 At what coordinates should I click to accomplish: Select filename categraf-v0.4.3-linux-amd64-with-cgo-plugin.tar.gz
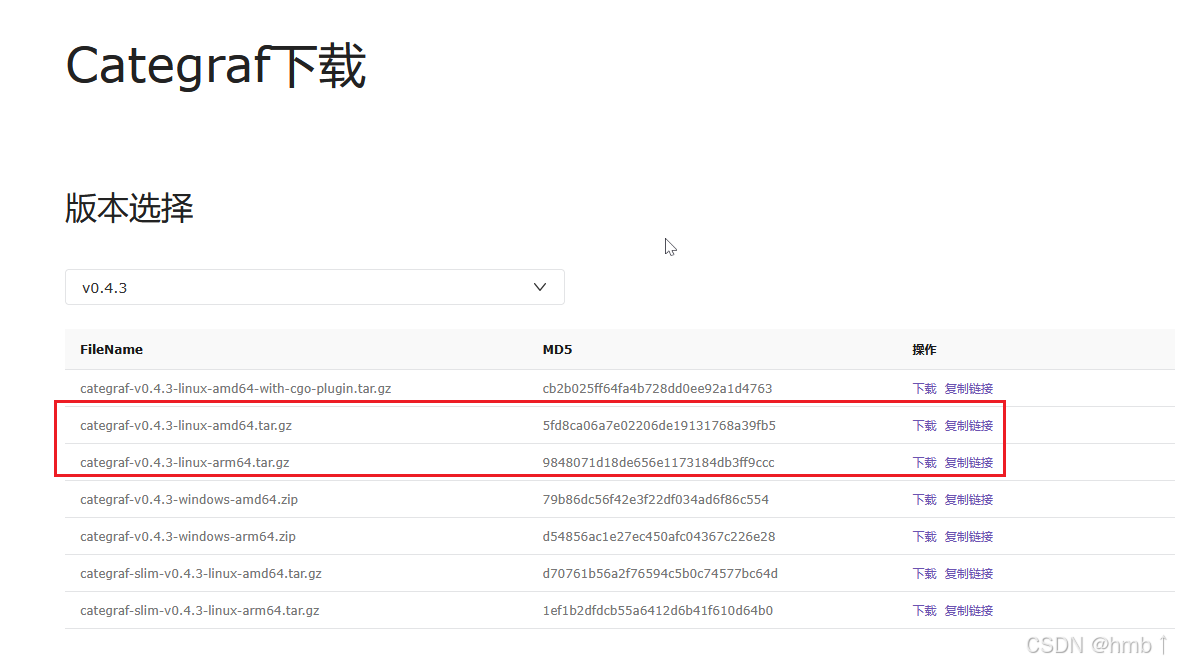(x=236, y=388)
